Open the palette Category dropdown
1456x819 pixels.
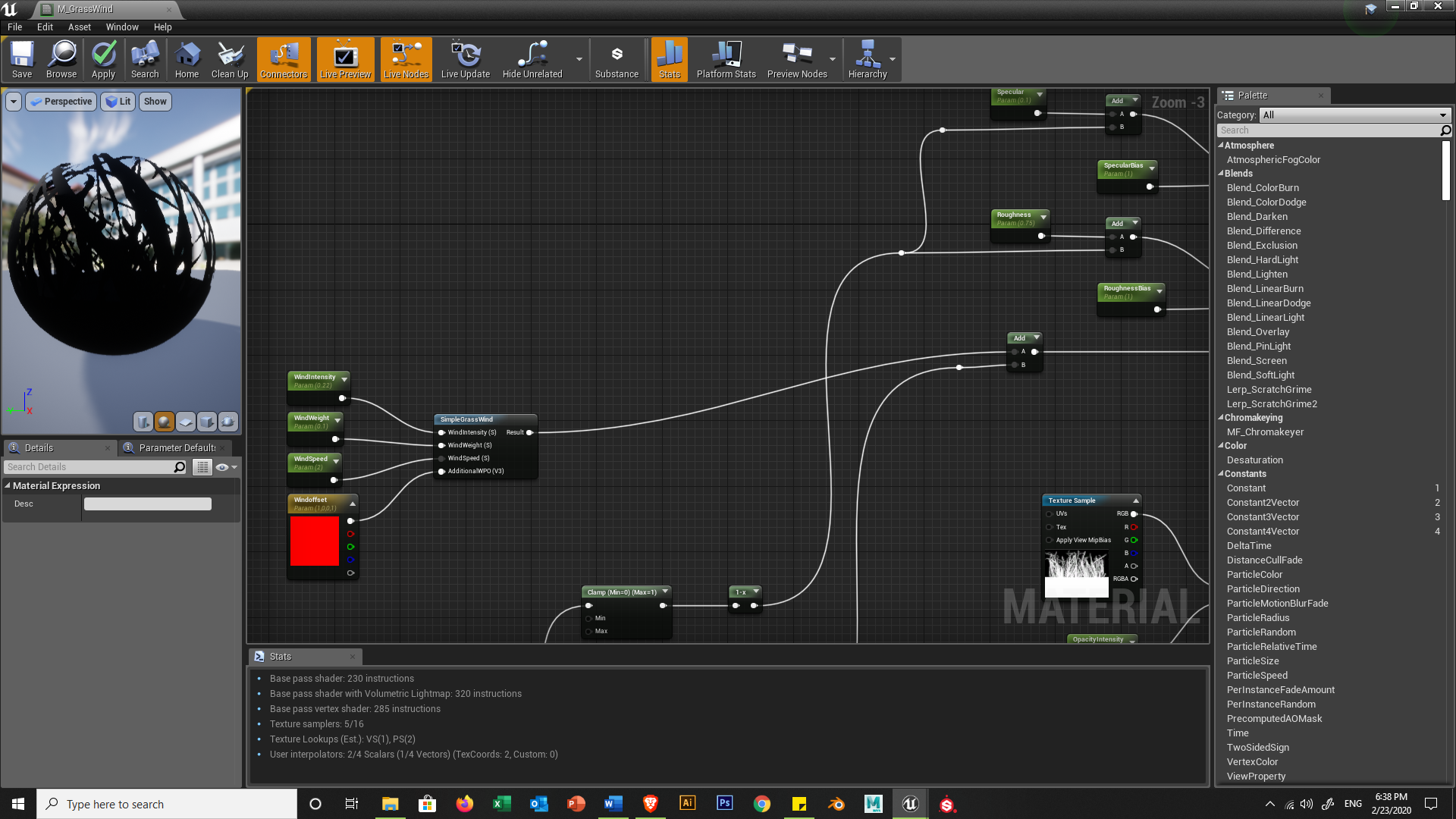point(1354,115)
